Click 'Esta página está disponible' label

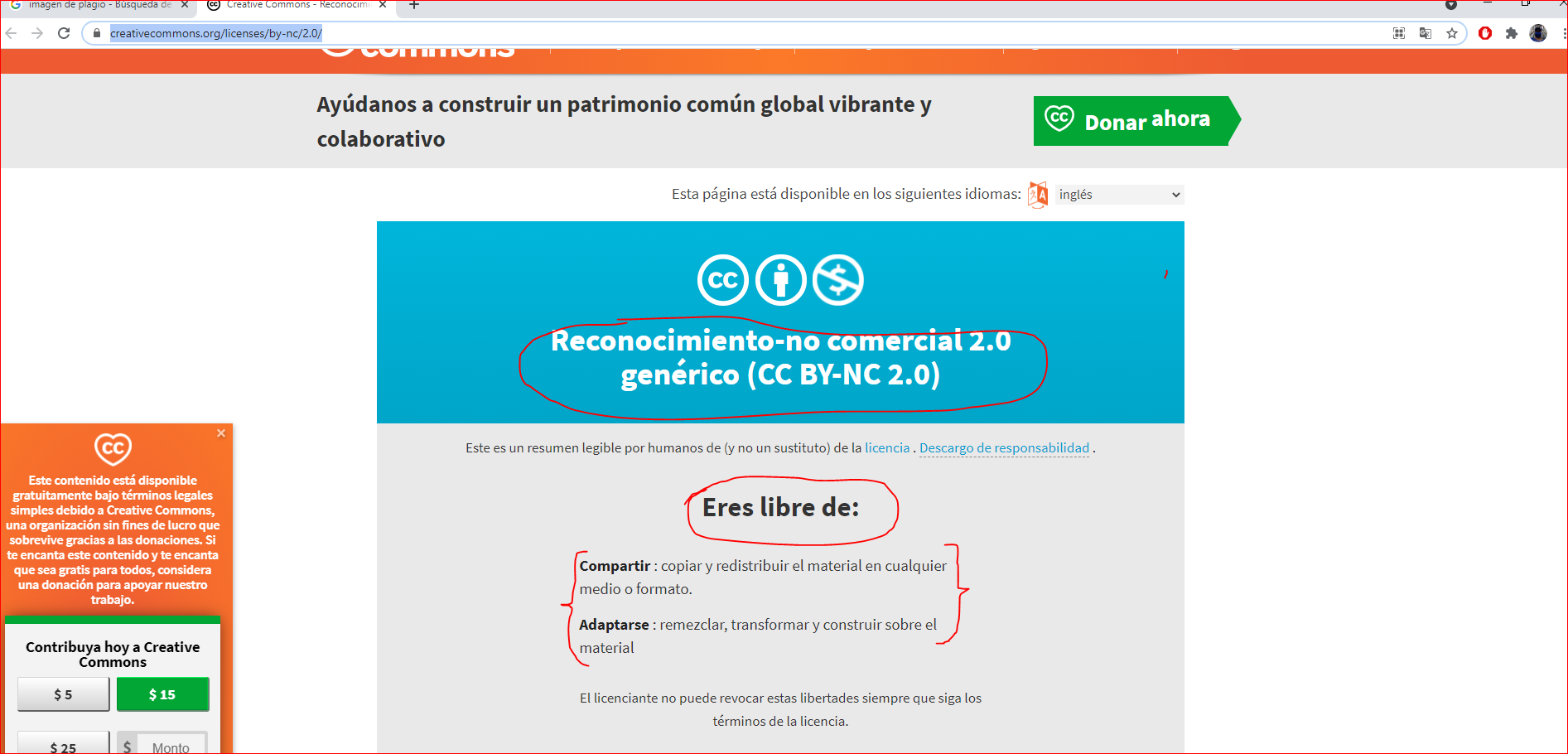click(847, 194)
